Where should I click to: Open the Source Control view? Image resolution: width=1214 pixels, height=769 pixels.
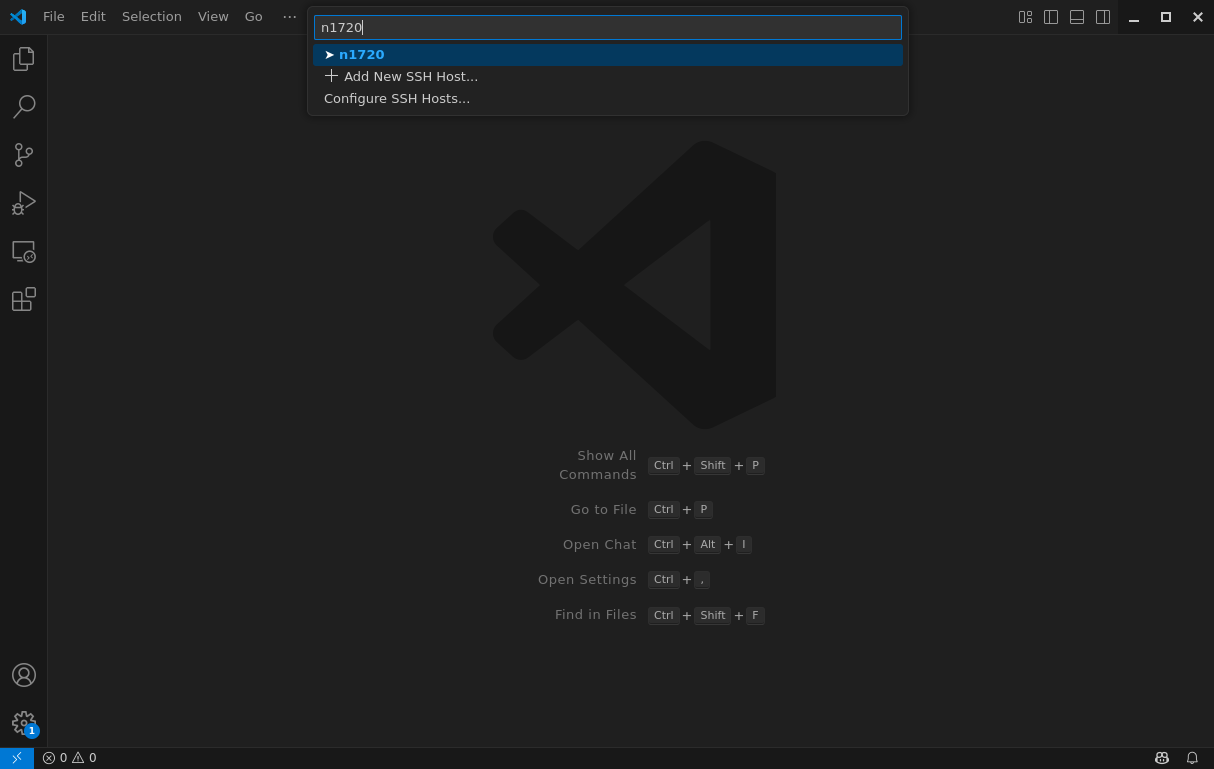24,155
